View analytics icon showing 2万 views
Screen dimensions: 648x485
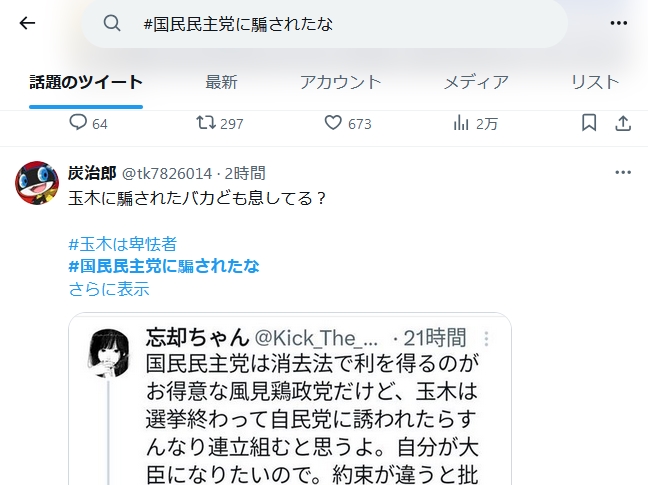(461, 123)
